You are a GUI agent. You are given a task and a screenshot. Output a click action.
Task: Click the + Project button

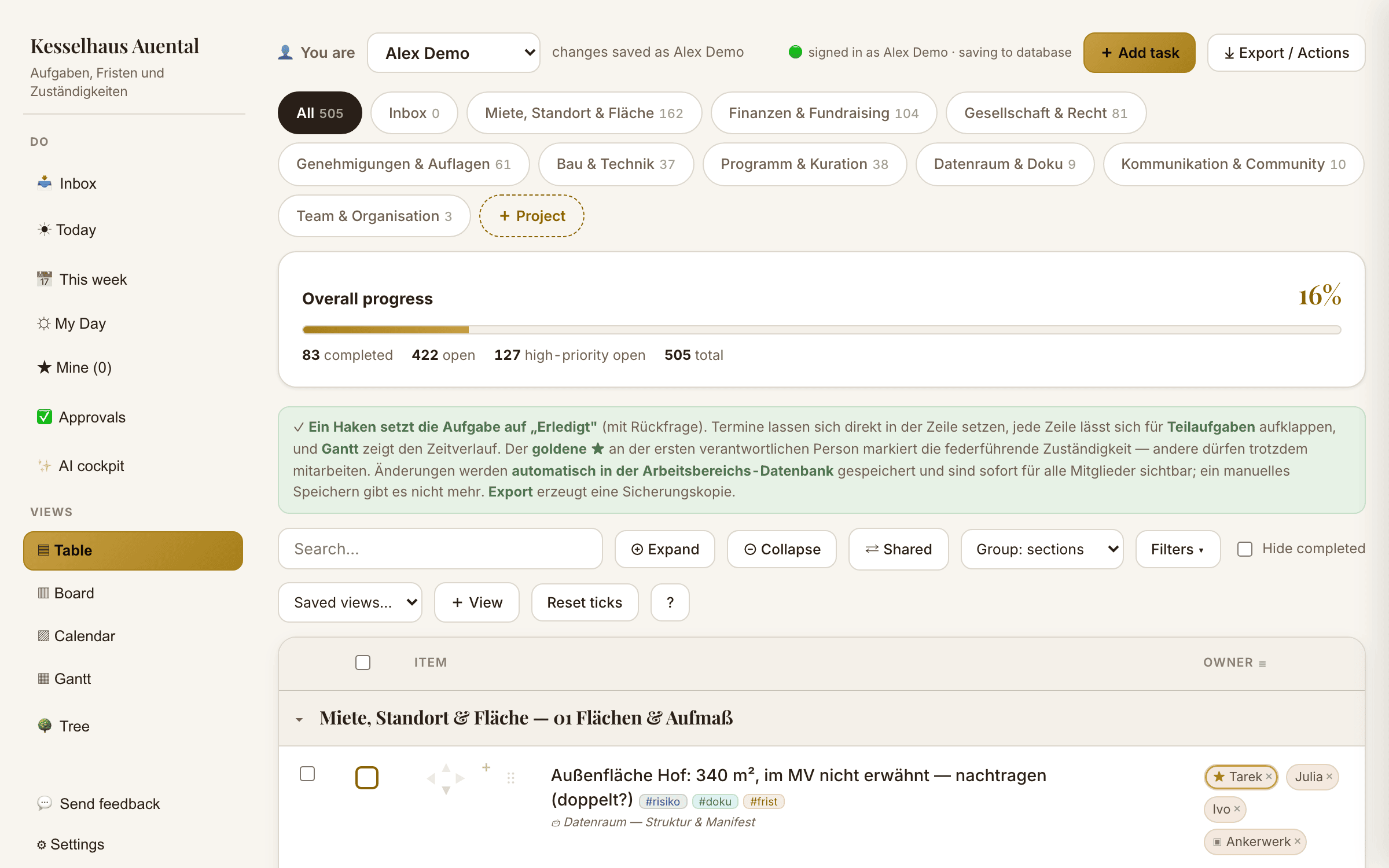coord(532,216)
